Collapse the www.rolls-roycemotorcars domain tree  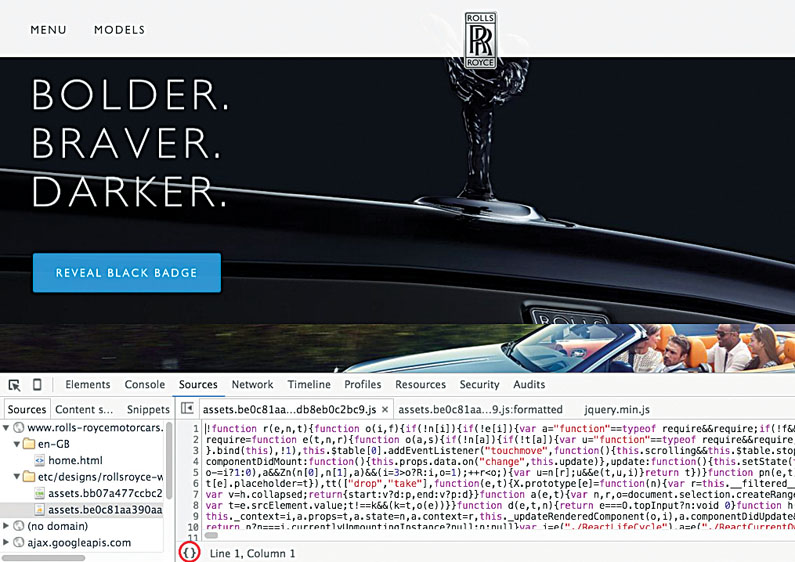pyautogui.click(x=6, y=428)
